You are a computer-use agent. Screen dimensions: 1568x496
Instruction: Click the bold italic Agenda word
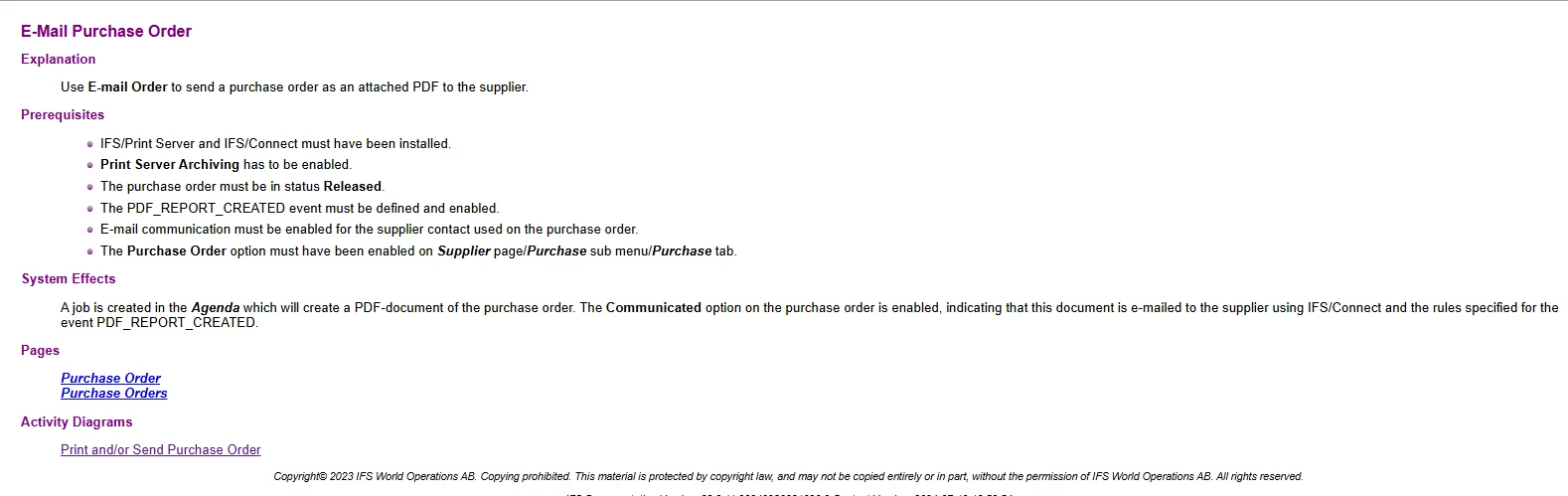pos(216,308)
